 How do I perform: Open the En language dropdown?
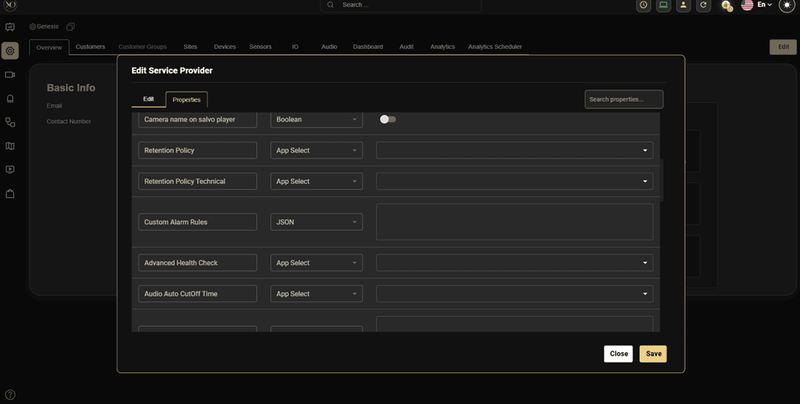pyautogui.click(x=764, y=5)
